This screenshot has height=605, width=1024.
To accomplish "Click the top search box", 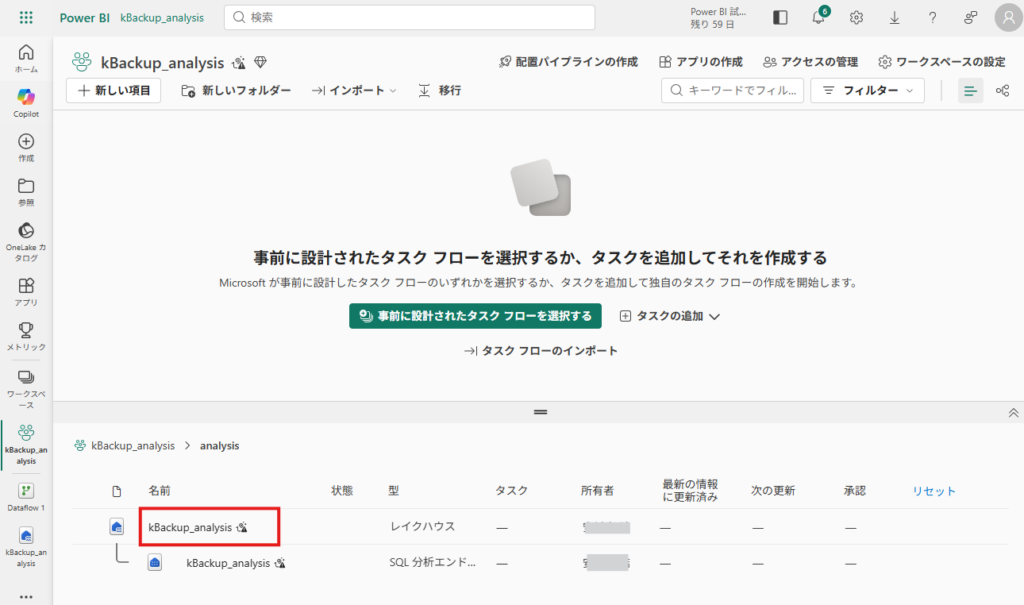I will click(409, 17).
